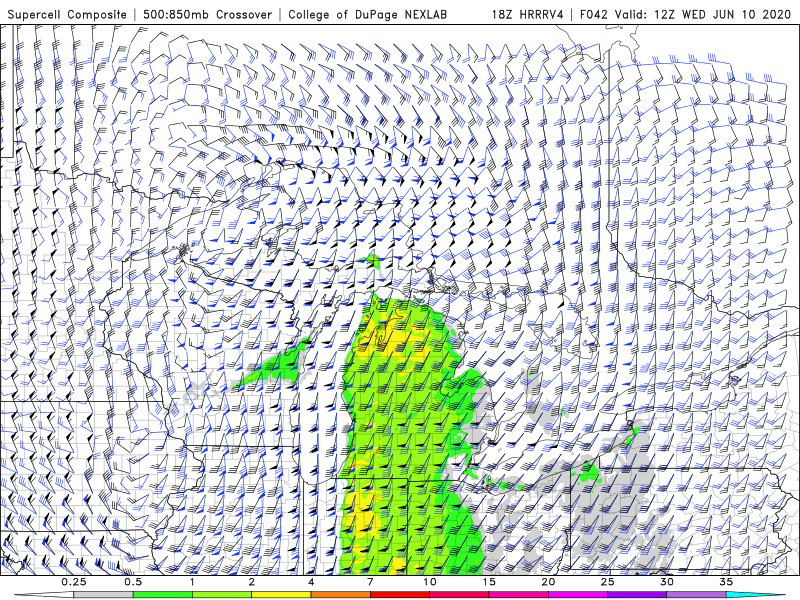Click the magenta 20–25 legend swatch

point(578,595)
